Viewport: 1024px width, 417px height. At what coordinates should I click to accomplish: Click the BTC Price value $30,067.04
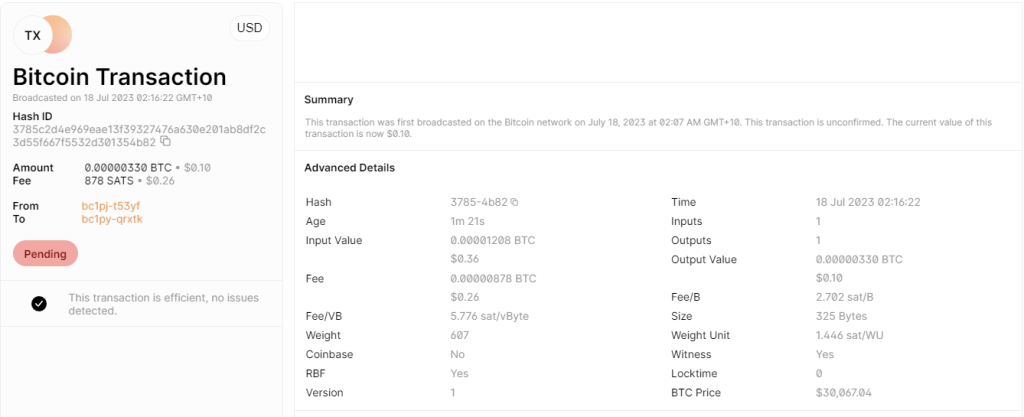point(843,393)
